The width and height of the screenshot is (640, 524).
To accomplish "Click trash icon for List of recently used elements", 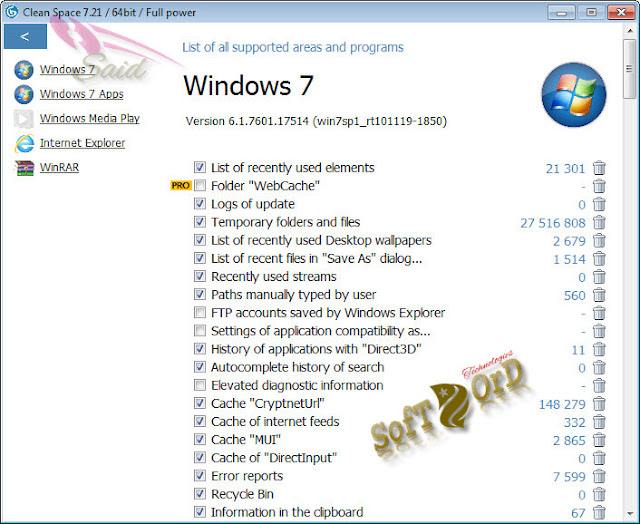I will point(599,168).
